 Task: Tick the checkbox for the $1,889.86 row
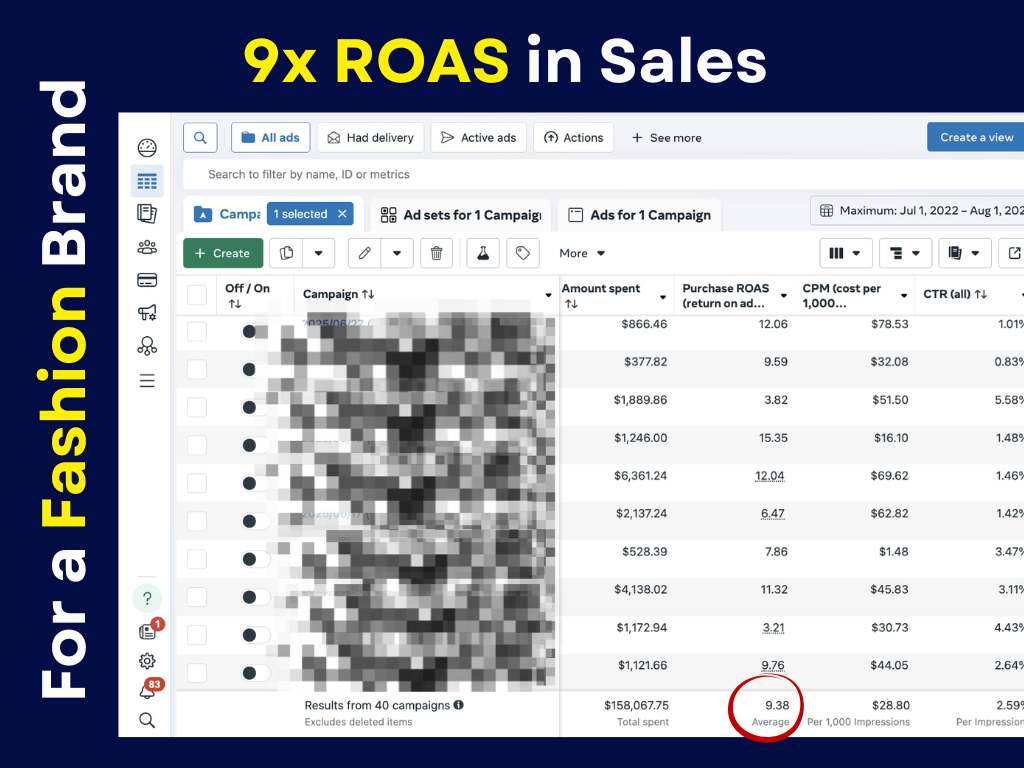[197, 407]
